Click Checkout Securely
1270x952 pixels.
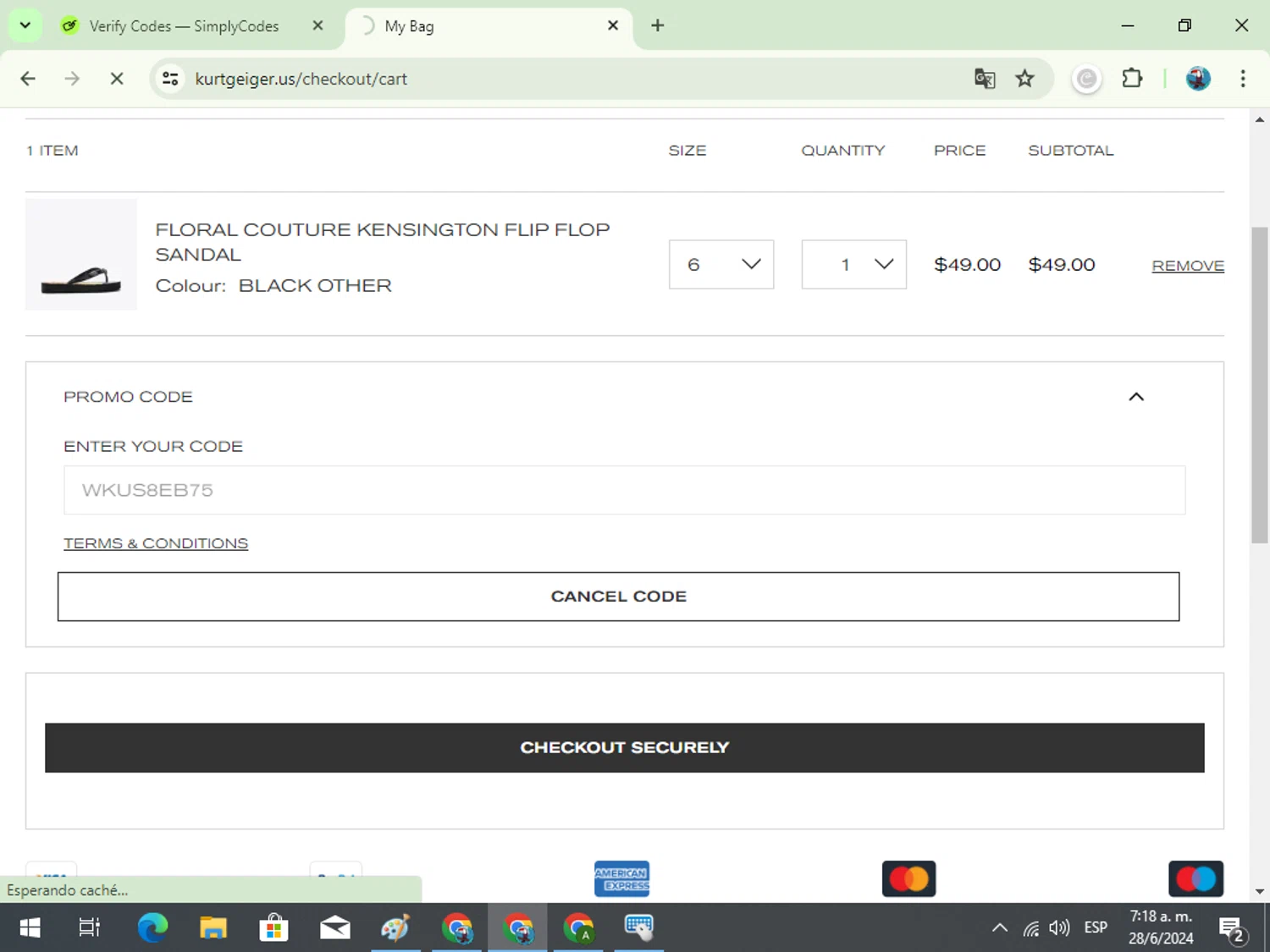[624, 747]
